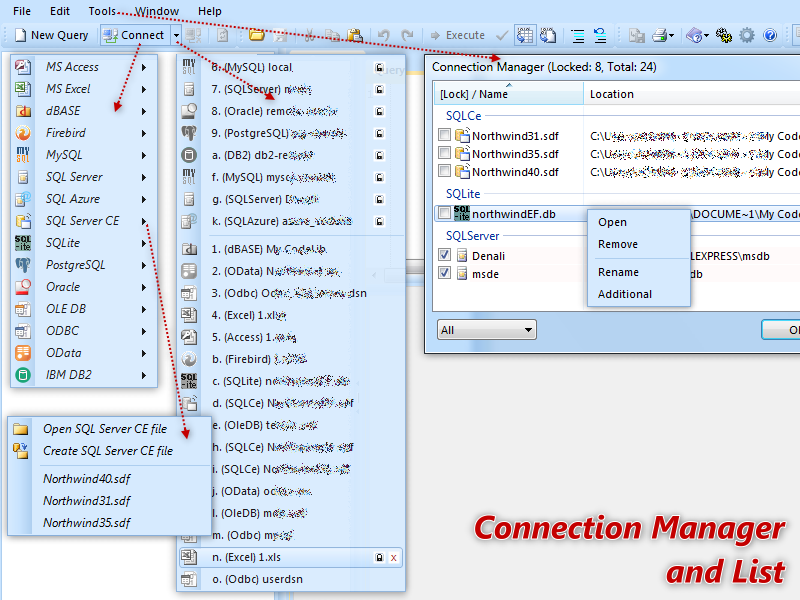
Task: Click the printer toolbar icon
Action: [x=660, y=35]
